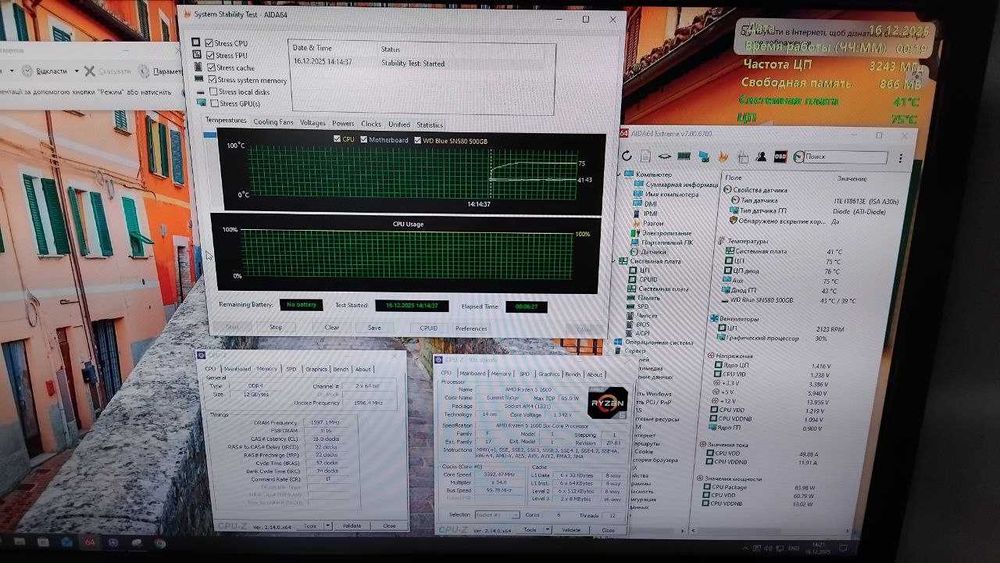Enable Stress GPU(s) option
Viewport: 1000px width, 563px height.
pyautogui.click(x=215, y=103)
